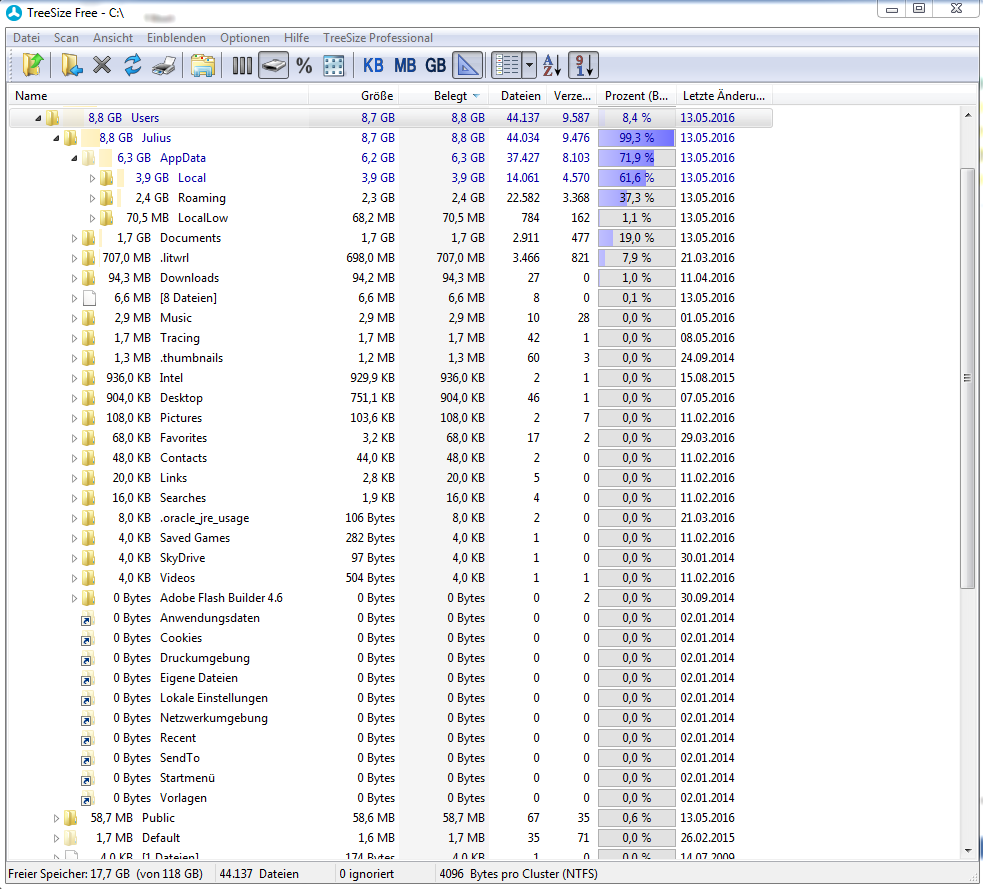Viewport: 983px width, 889px height.
Task: Open the Datei menu
Action: tap(26, 38)
